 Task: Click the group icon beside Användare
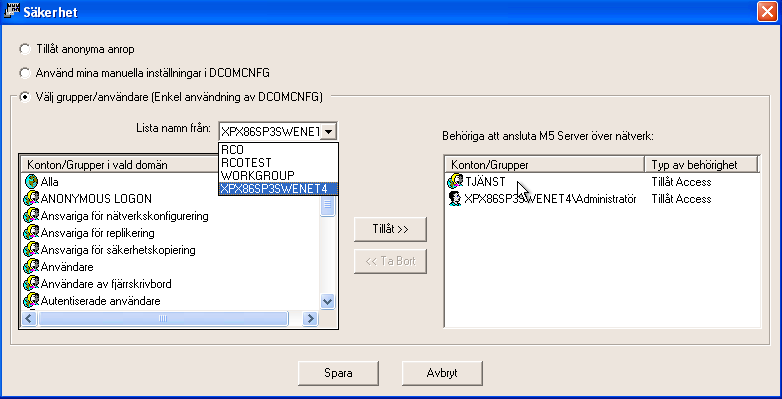31,266
